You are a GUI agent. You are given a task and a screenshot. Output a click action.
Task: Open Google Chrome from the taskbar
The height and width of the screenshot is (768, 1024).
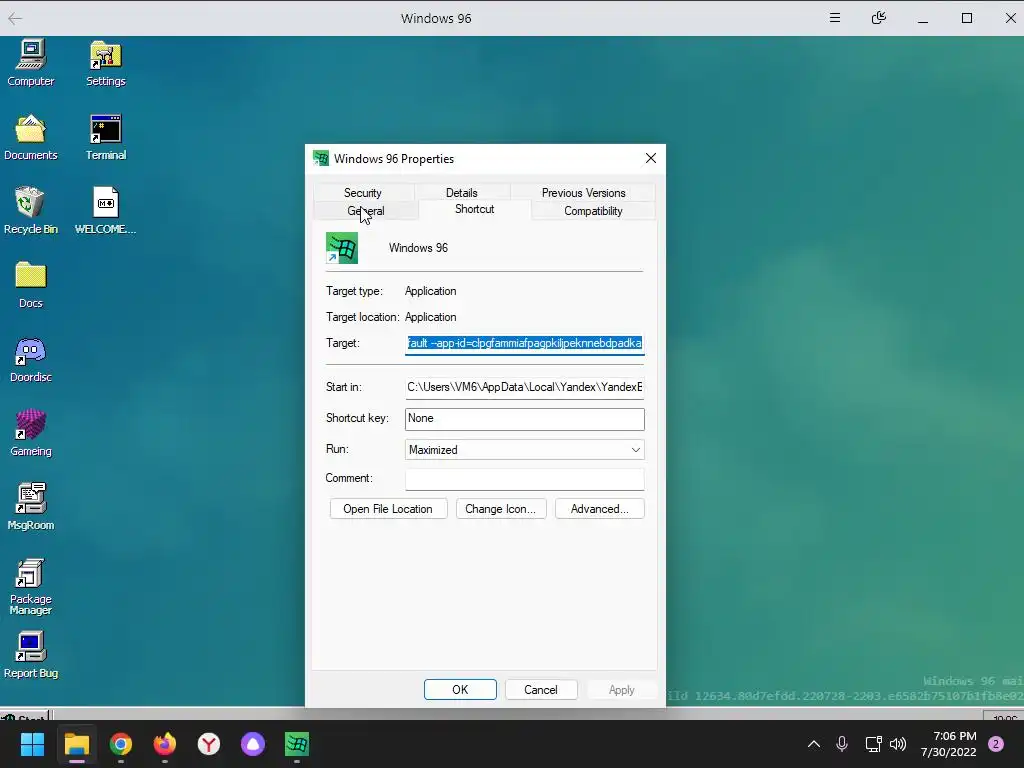coord(121,744)
